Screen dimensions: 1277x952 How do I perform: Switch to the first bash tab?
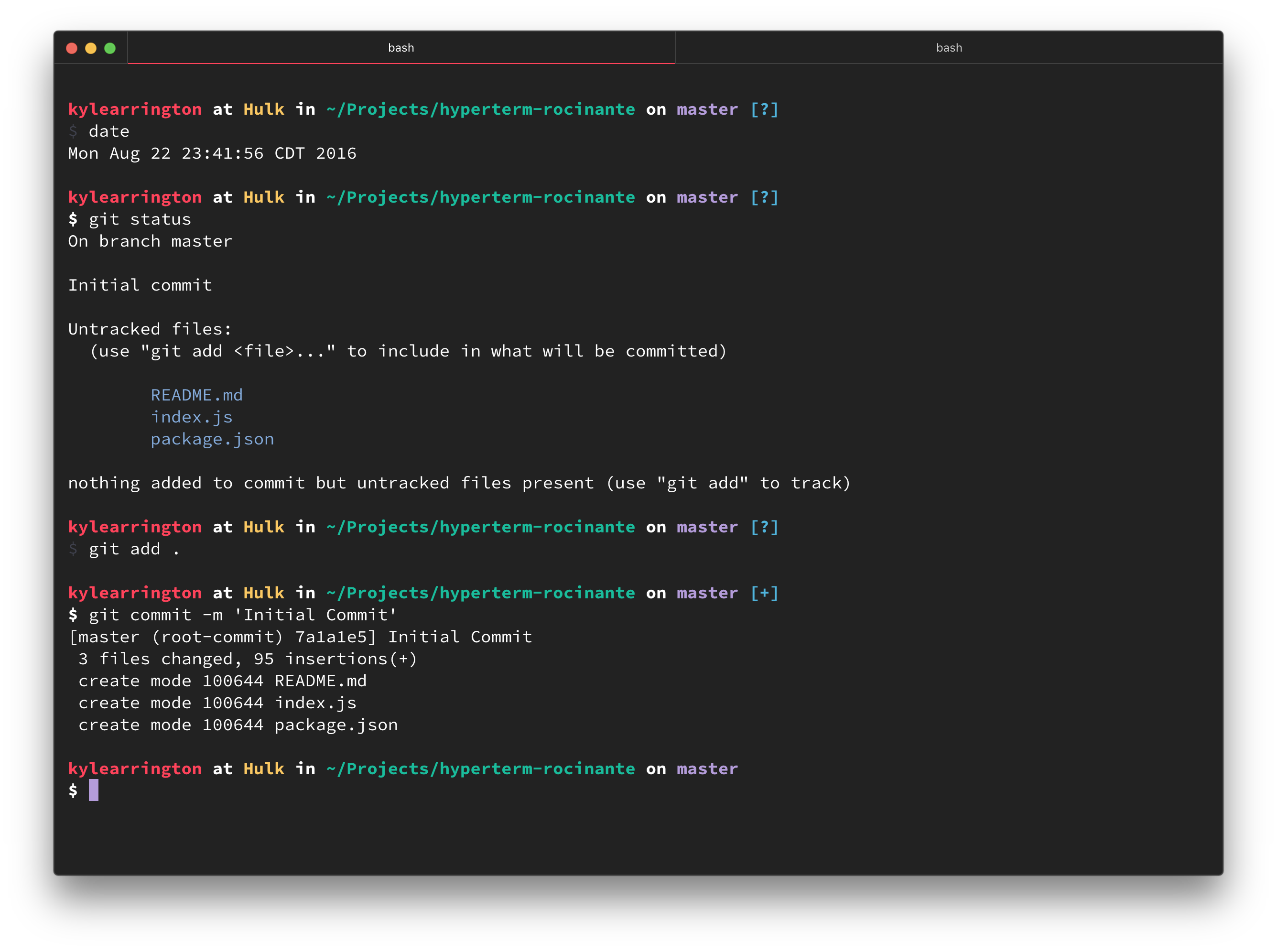[400, 48]
